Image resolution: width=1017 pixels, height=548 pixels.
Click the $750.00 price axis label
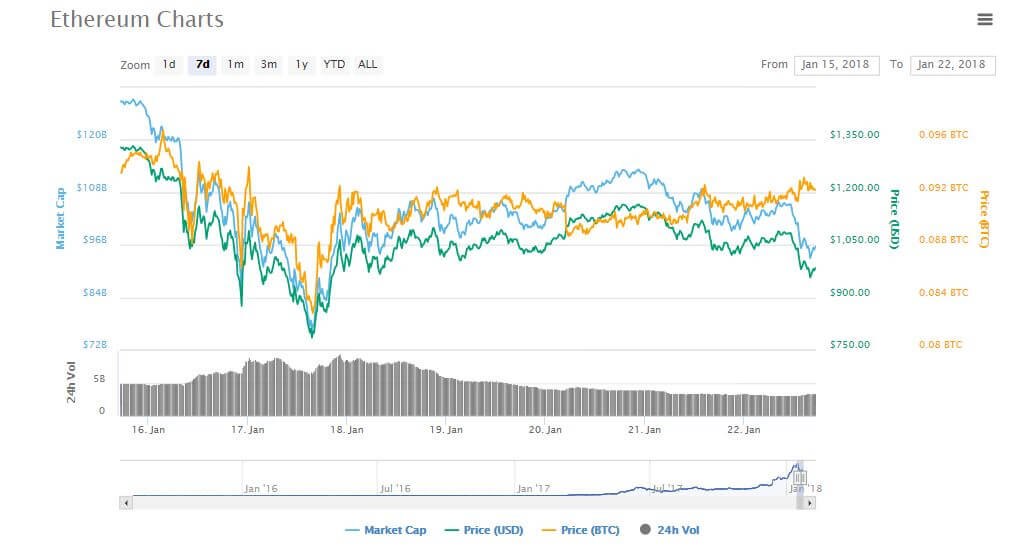click(850, 345)
